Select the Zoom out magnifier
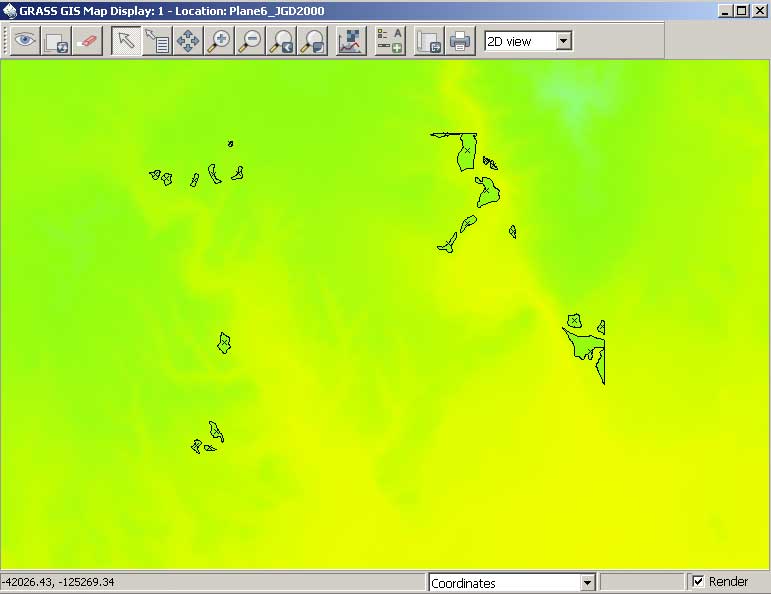This screenshot has height=594, width=771. [x=250, y=41]
